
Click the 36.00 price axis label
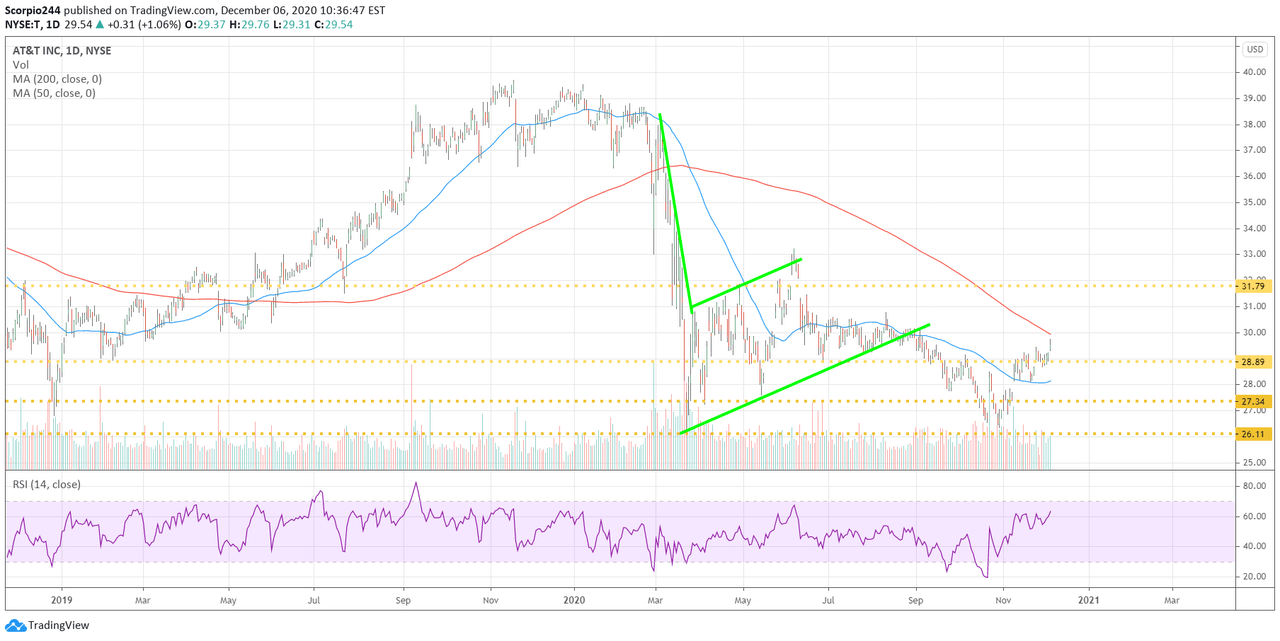pos(1255,177)
